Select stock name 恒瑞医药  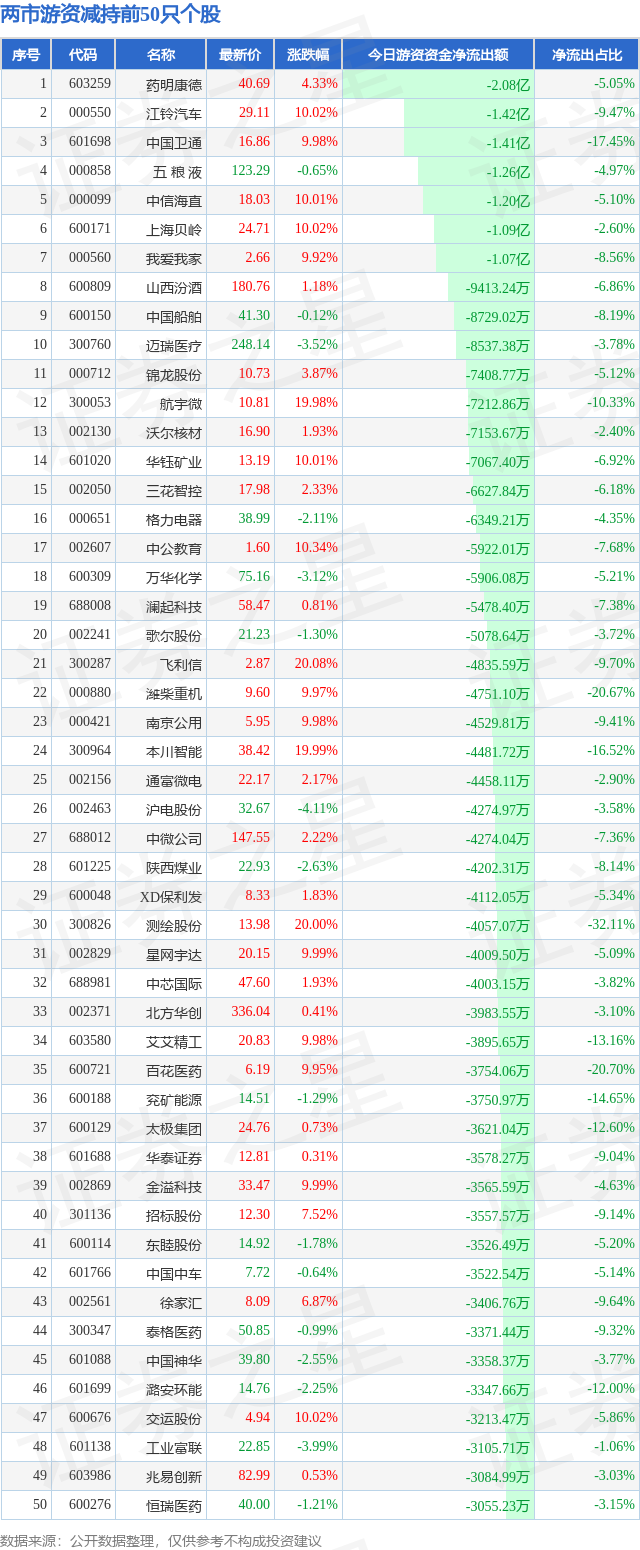(x=174, y=1505)
